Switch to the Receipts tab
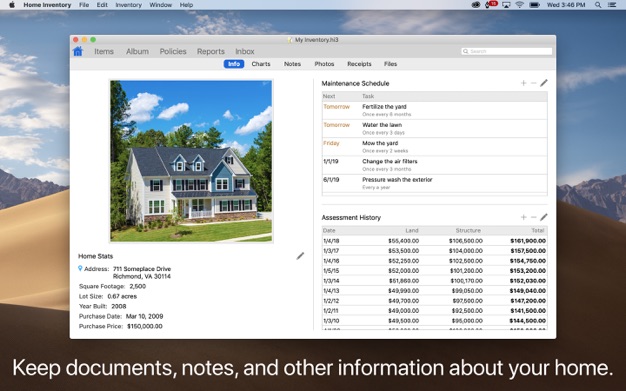Screen dimensions: 626x391 359,64
